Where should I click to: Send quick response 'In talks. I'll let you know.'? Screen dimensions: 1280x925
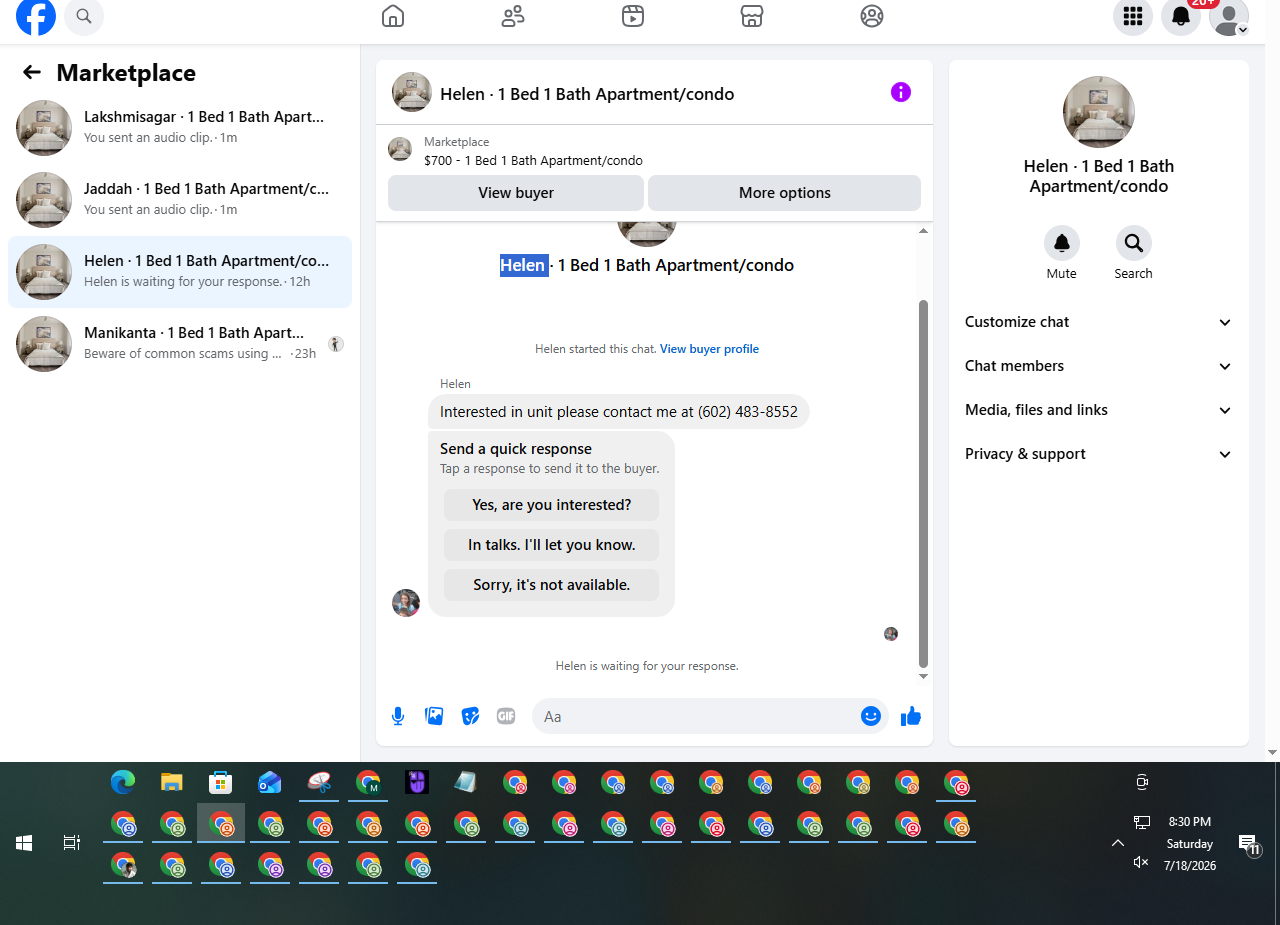pos(552,545)
